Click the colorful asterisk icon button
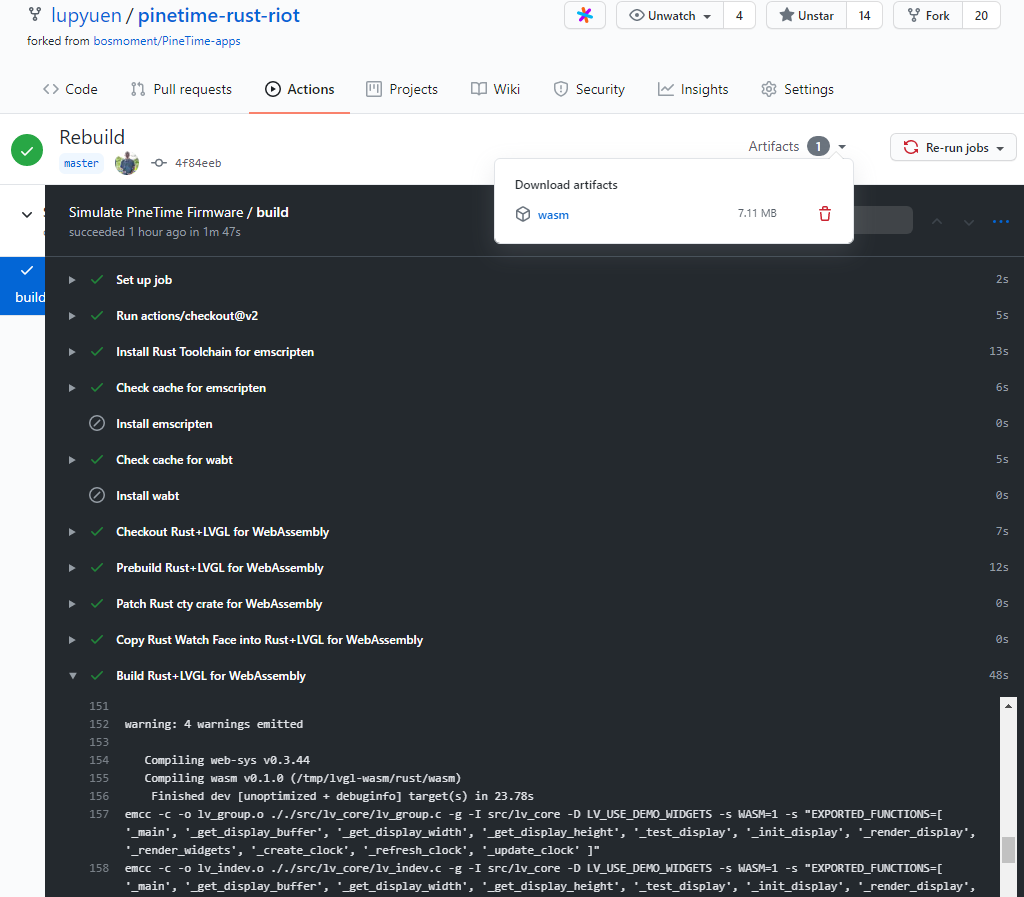Image resolution: width=1024 pixels, height=897 pixels. click(x=585, y=16)
